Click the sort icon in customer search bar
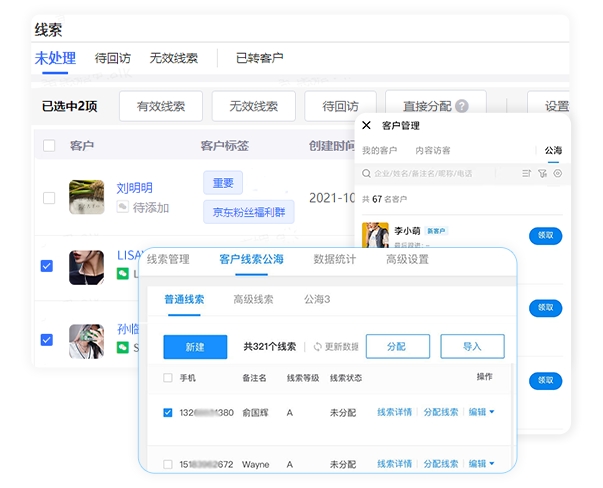 [526, 173]
